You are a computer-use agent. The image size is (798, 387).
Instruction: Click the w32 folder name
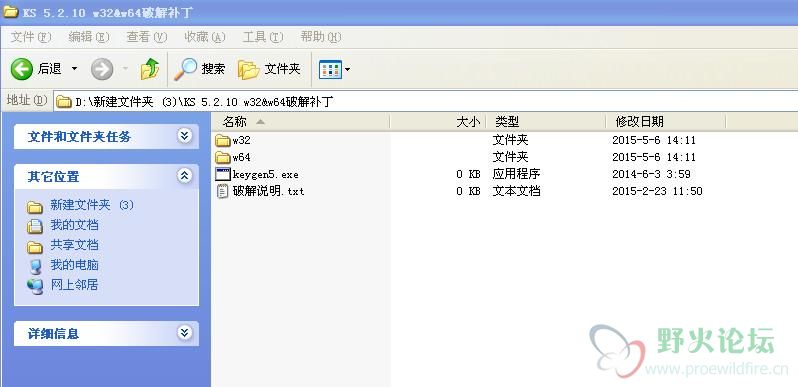[241, 140]
